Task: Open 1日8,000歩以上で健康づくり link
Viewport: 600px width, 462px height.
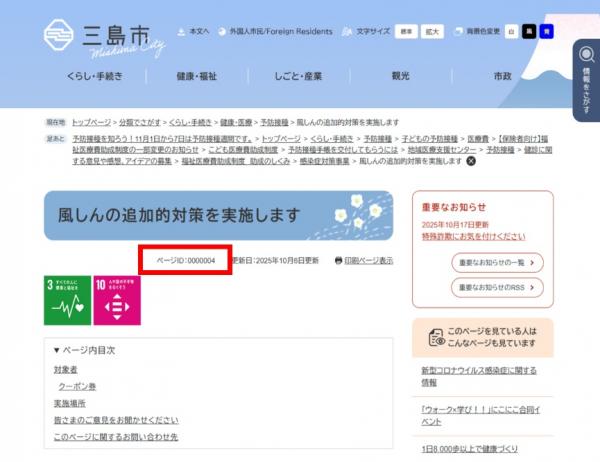Action: pos(470,449)
